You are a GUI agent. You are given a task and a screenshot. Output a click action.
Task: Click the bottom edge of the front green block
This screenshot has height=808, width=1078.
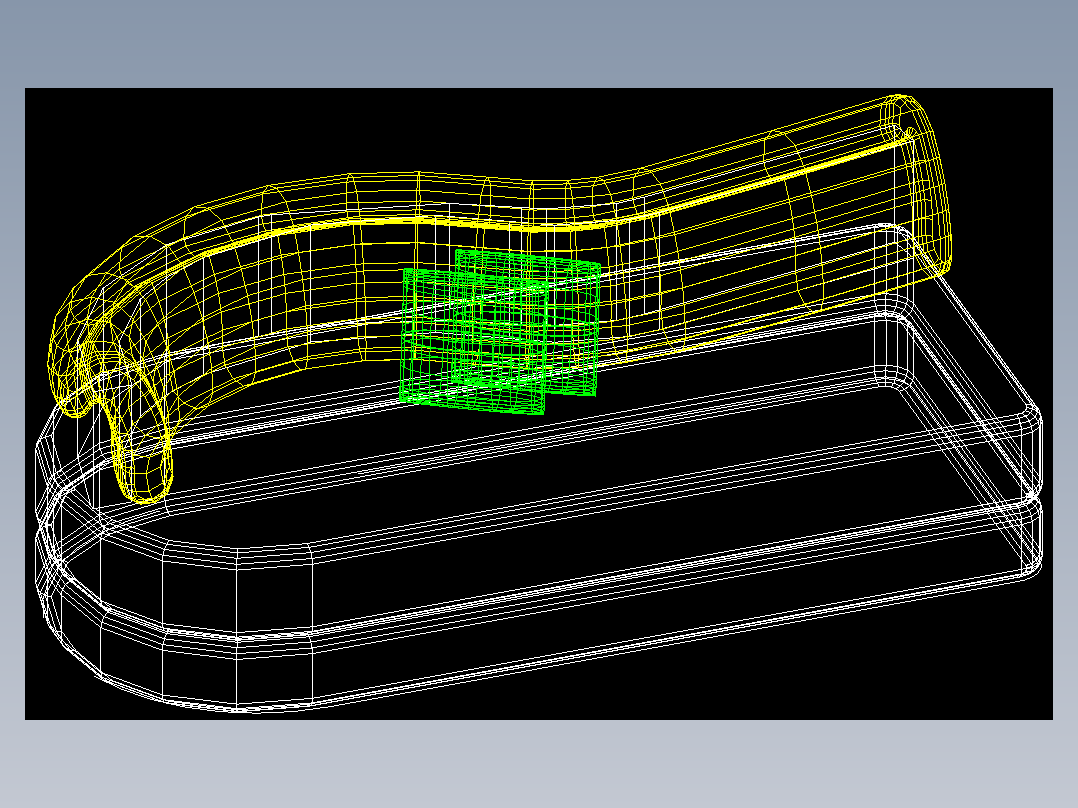pyautogui.click(x=472, y=407)
